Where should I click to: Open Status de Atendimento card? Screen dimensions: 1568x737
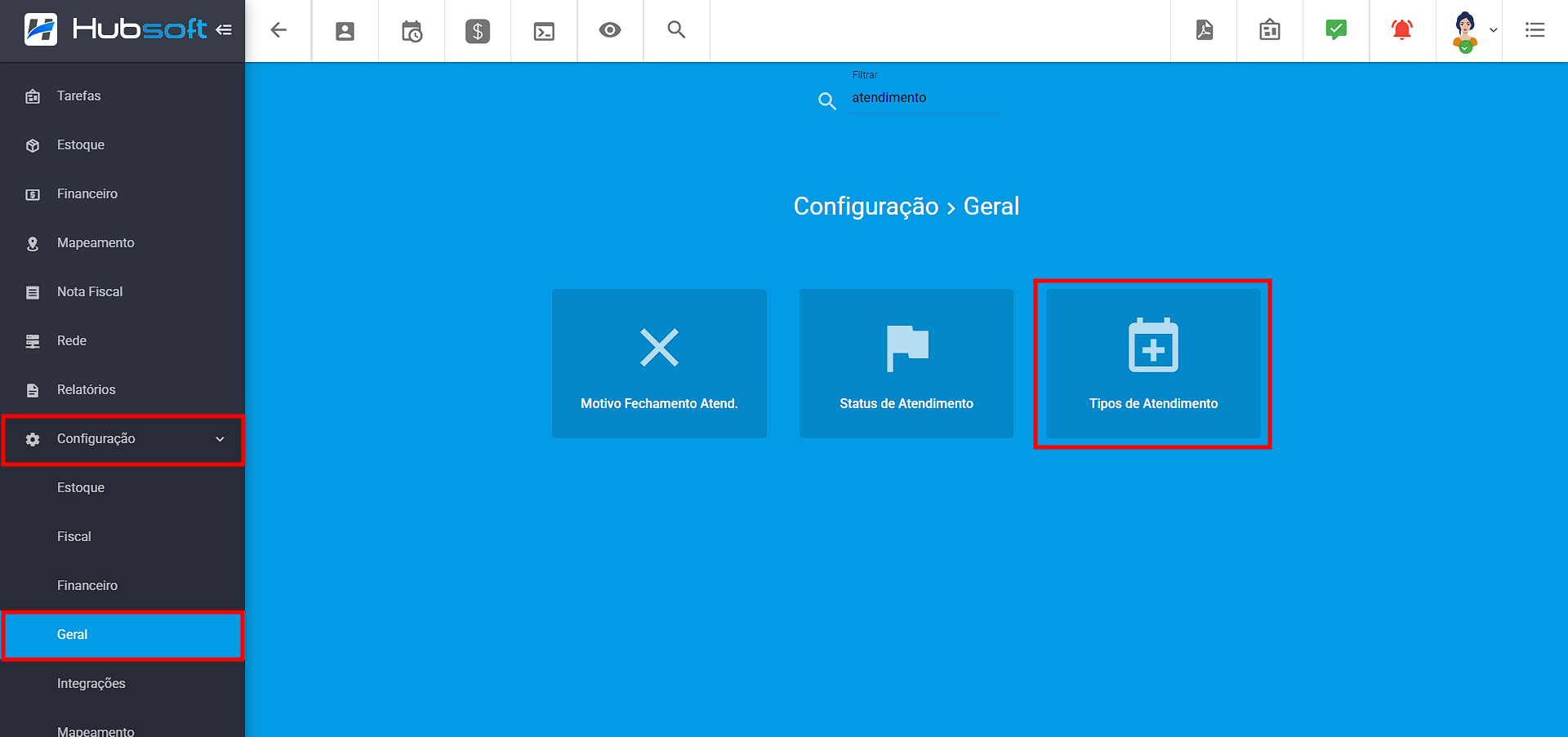(x=906, y=363)
